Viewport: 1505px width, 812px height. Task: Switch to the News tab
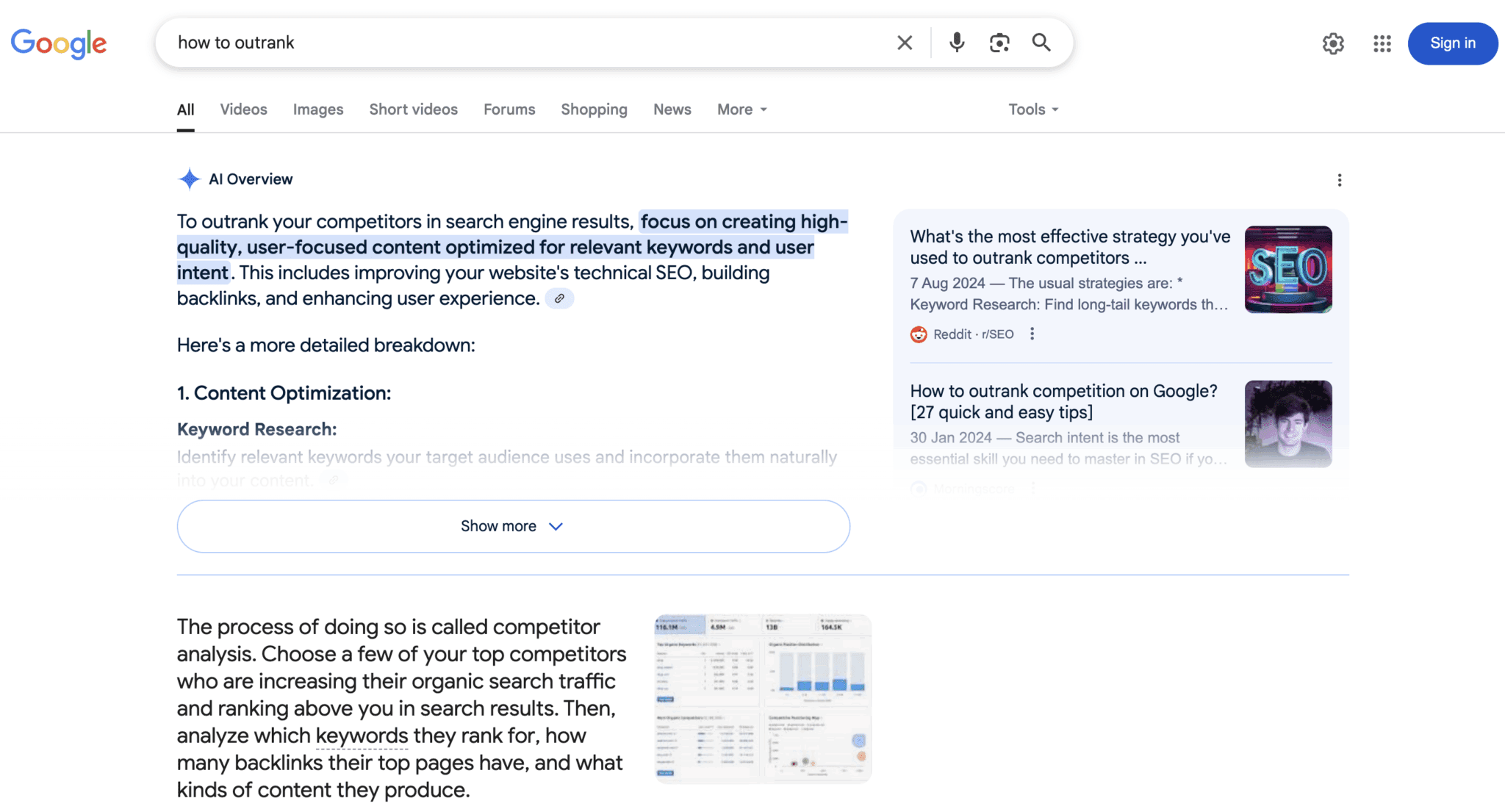click(672, 109)
